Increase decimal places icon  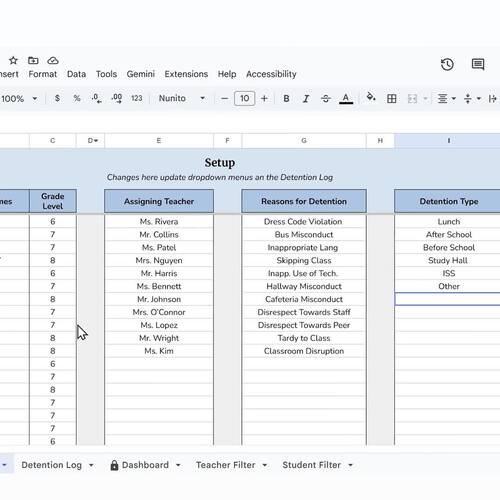coord(117,98)
